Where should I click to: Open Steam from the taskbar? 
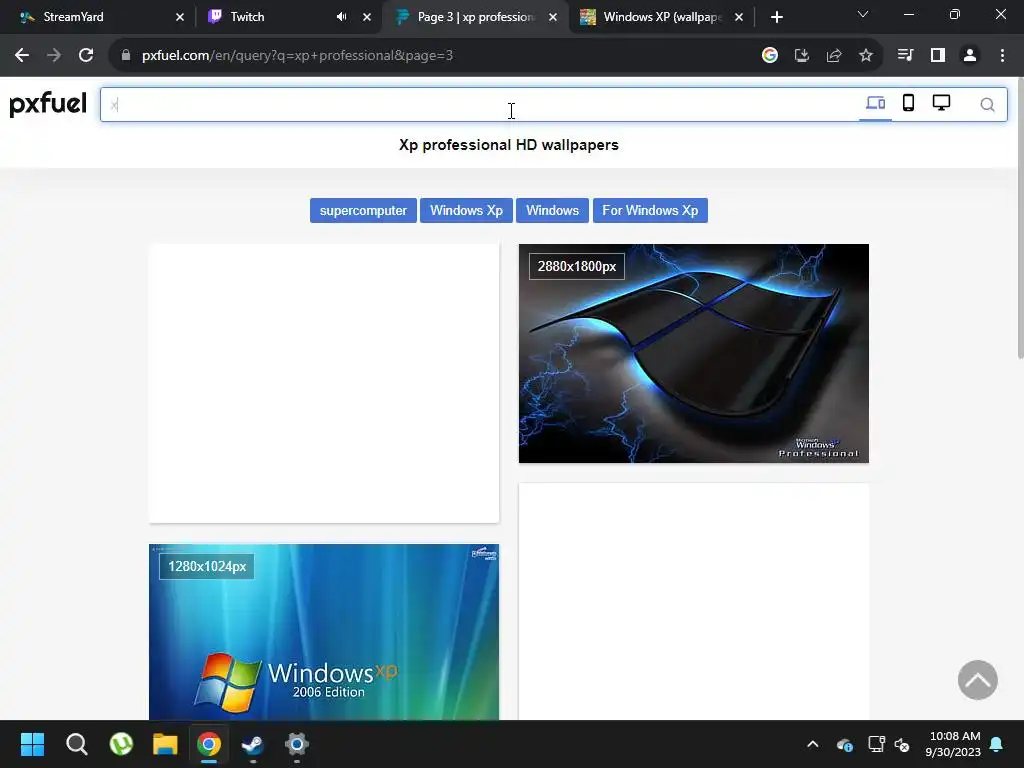pos(253,744)
